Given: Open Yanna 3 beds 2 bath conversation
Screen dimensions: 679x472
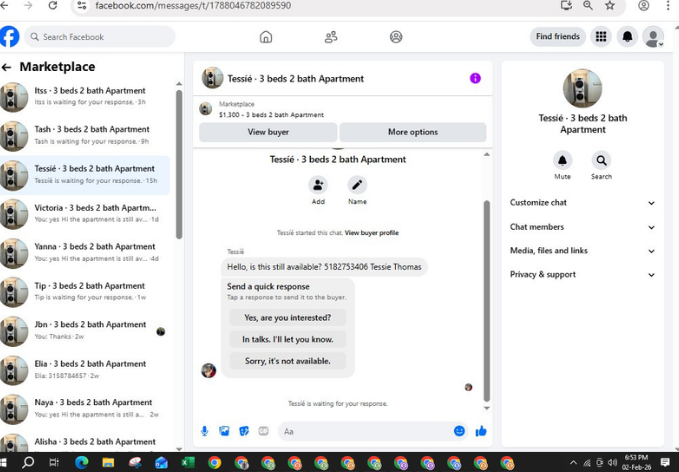Looking at the screenshot, I should (x=85, y=252).
